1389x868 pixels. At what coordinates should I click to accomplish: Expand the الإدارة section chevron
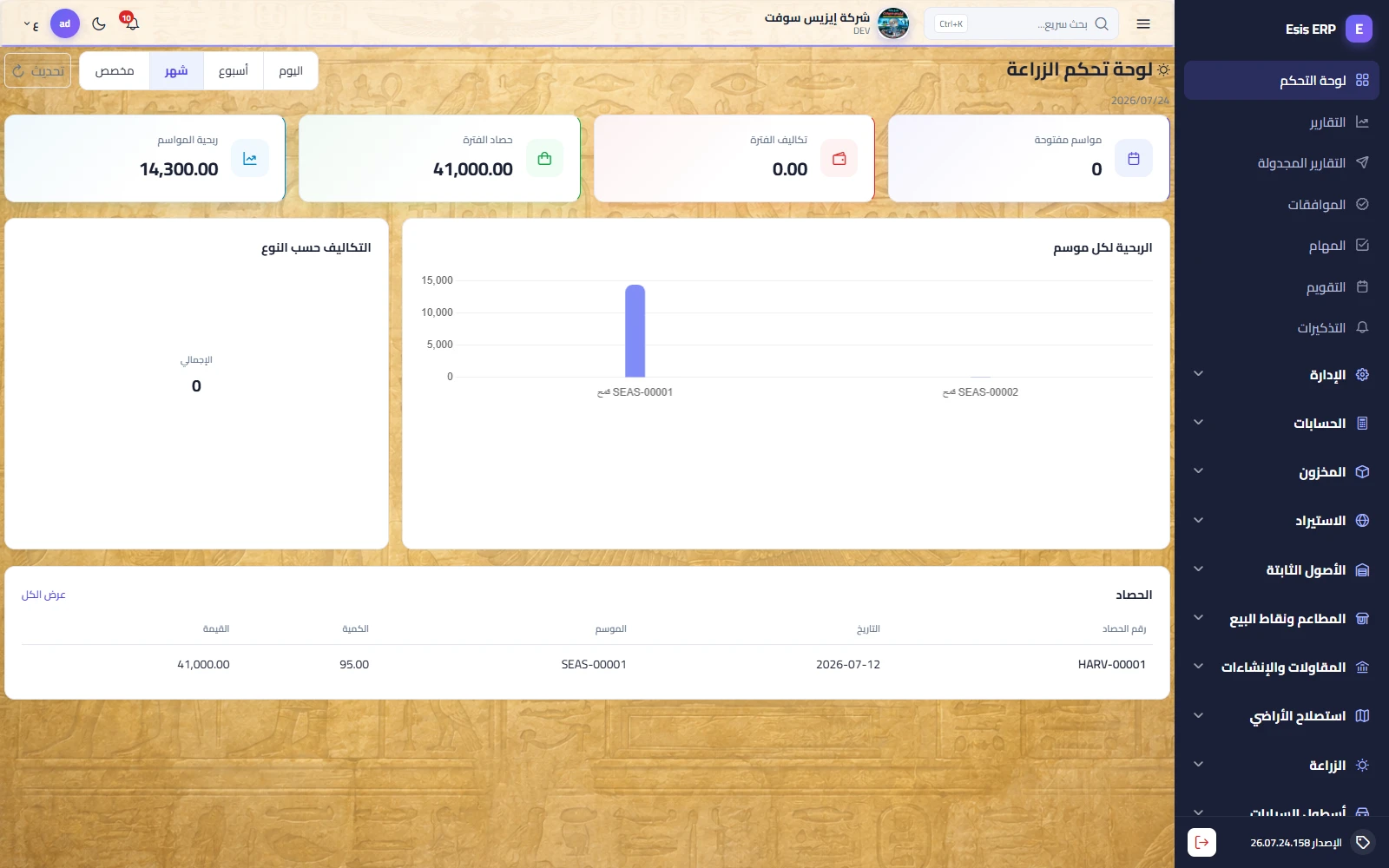1198,374
